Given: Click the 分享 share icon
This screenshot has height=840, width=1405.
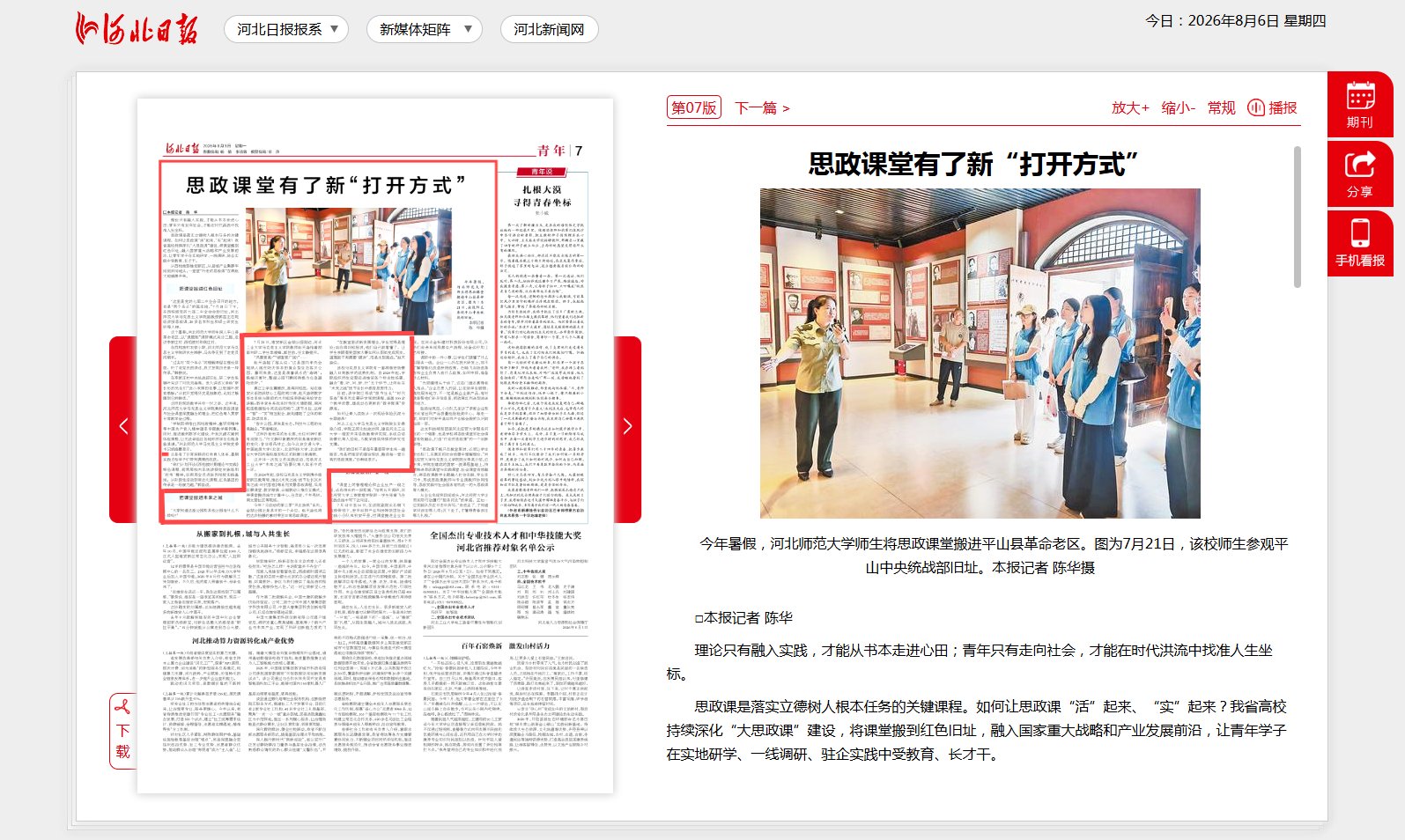Looking at the screenshot, I should (1360, 173).
